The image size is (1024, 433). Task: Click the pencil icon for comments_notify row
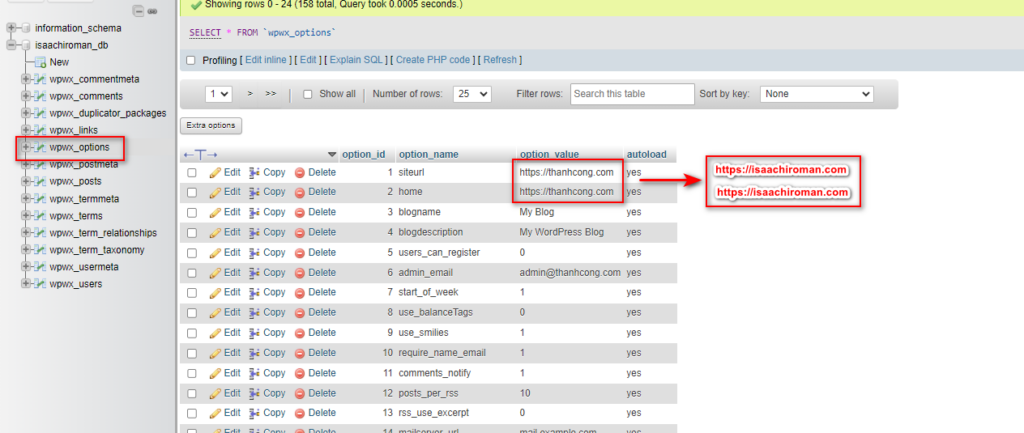[x=215, y=374]
